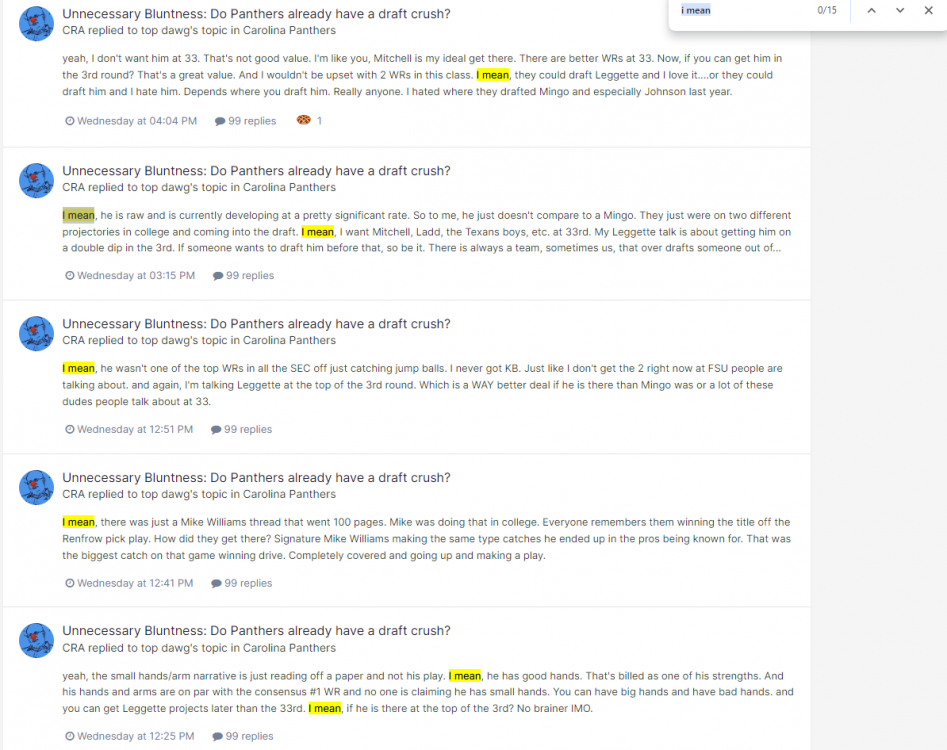The height and width of the screenshot is (750, 947).
Task: Click timestamp Wednesday at 12:41 PM
Action: tap(129, 583)
